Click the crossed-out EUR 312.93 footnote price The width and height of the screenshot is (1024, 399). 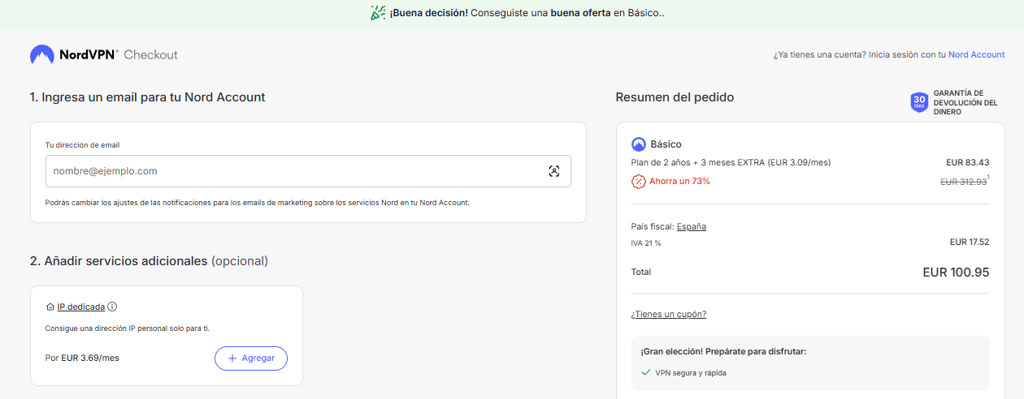(x=963, y=182)
